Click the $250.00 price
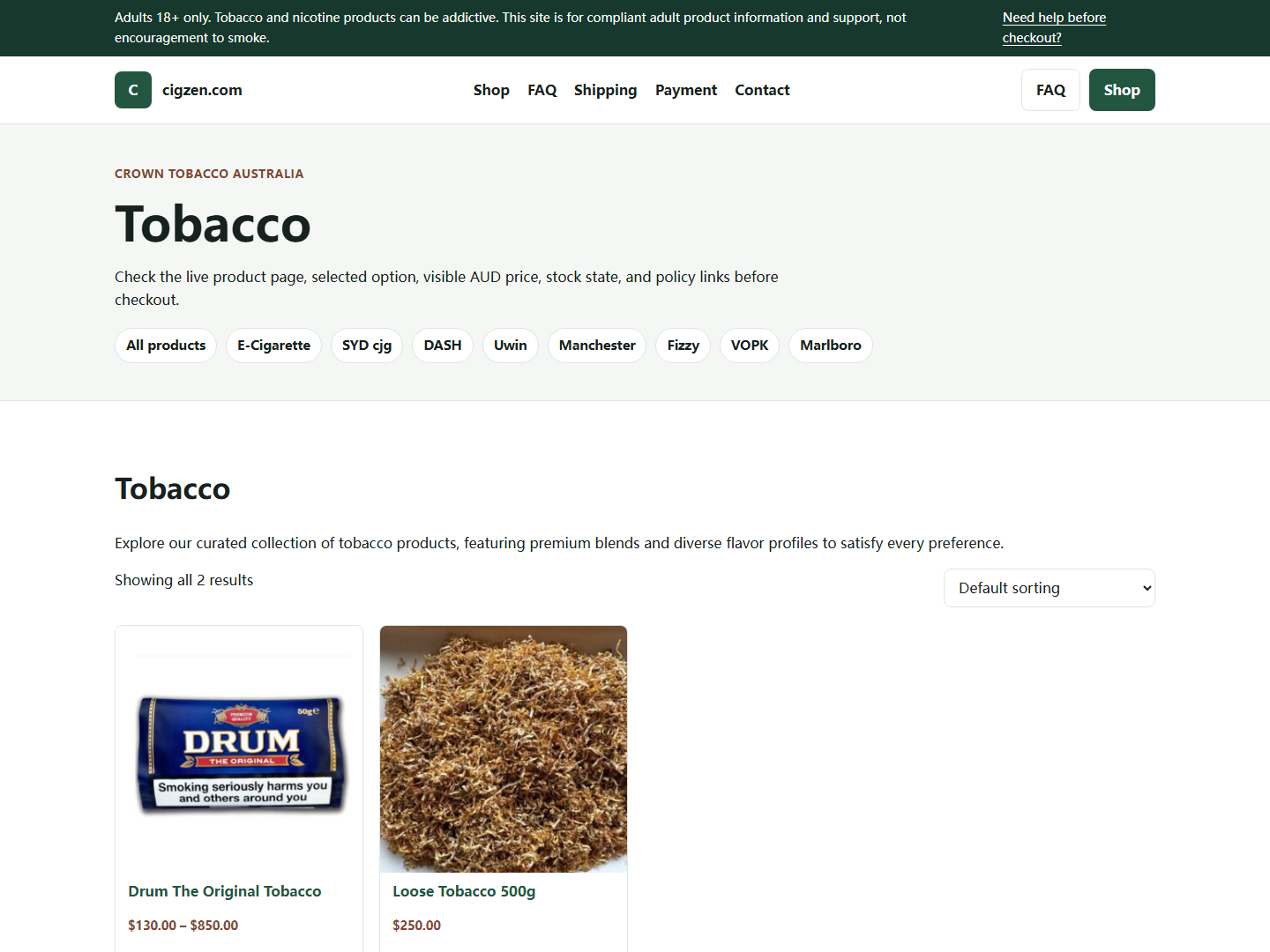Screen dimensions: 1270x952 (417, 926)
